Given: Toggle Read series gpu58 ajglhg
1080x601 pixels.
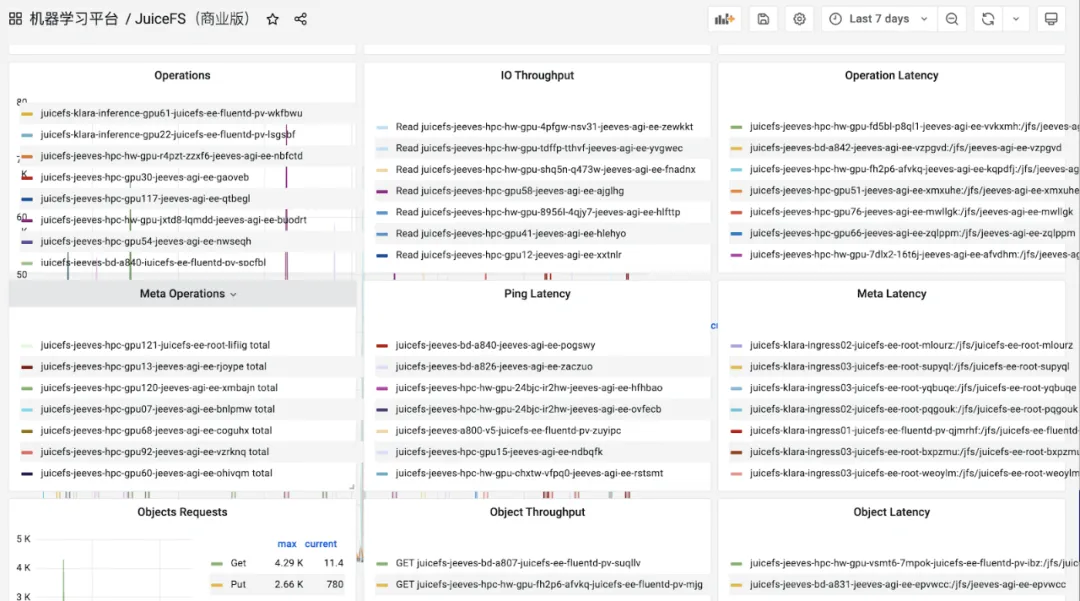Looking at the screenshot, I should click(510, 191).
